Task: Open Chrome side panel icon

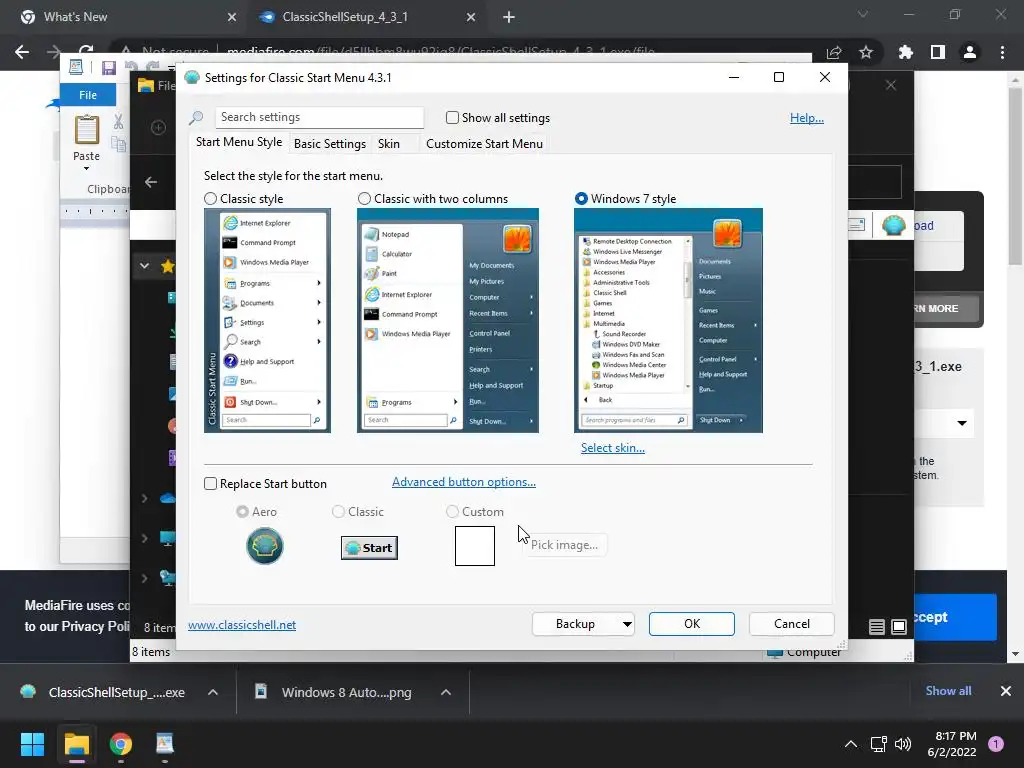Action: click(938, 52)
